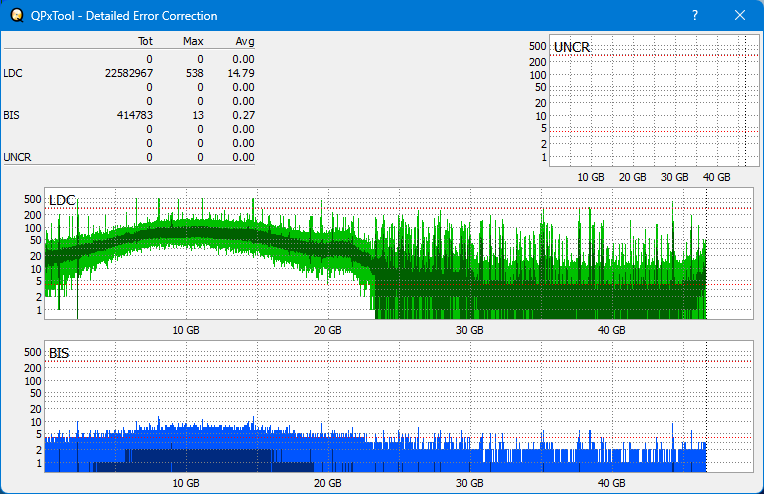
Task: Close the Detailed Error Correction window
Action: (740, 16)
